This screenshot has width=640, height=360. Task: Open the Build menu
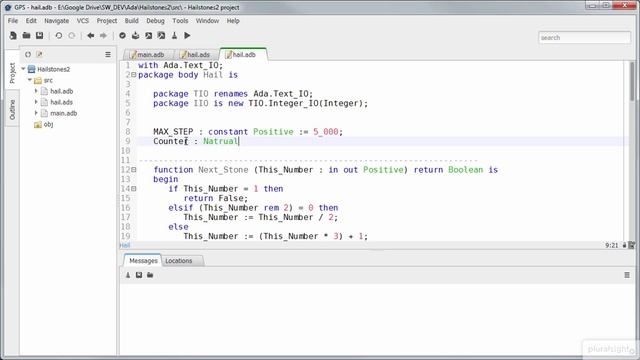pyautogui.click(x=131, y=21)
